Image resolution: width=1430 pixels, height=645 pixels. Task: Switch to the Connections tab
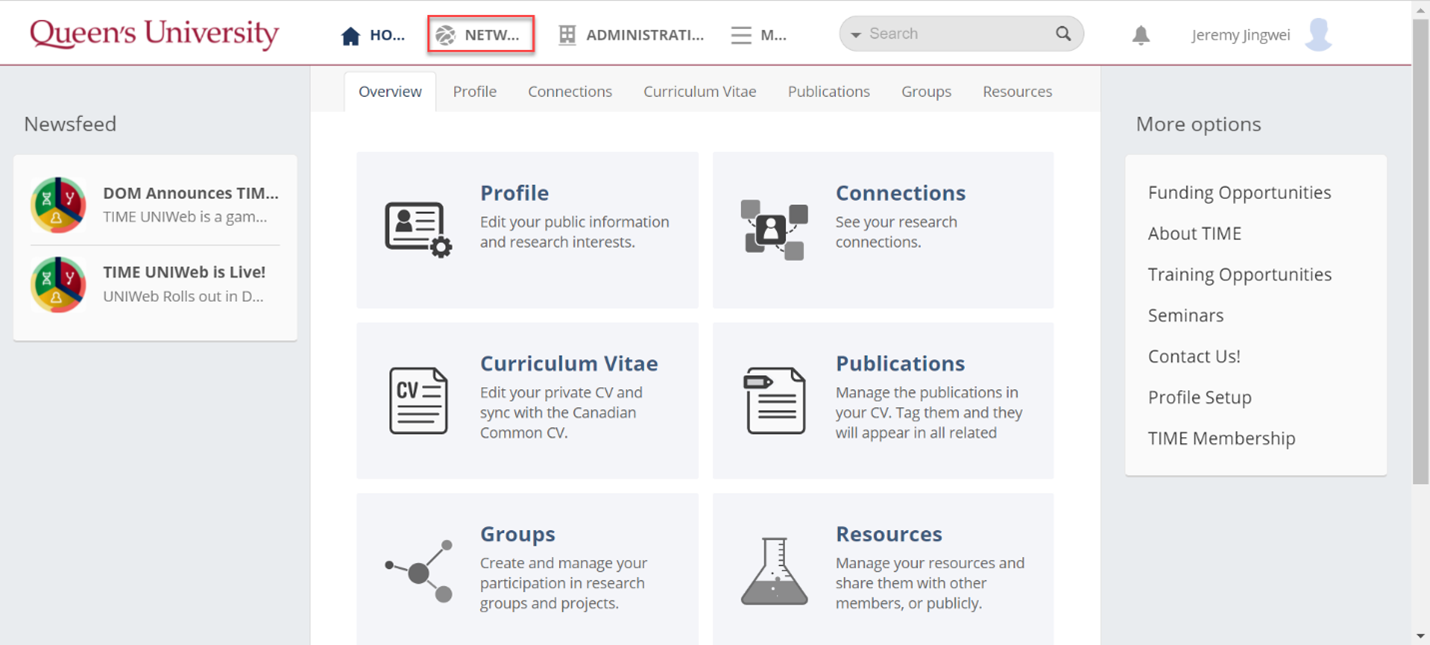click(570, 91)
